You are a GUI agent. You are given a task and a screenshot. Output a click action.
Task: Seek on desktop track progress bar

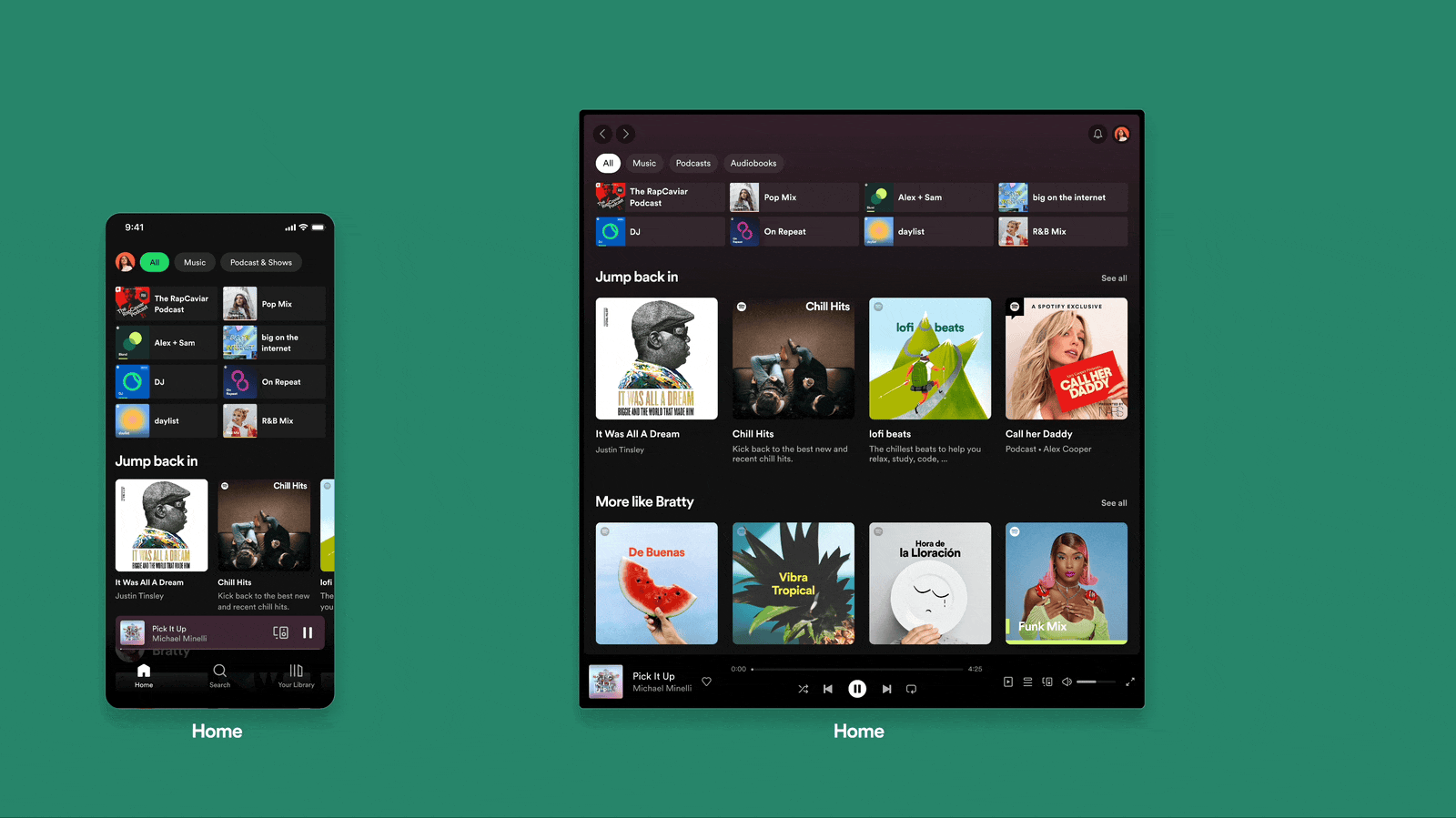(x=857, y=669)
